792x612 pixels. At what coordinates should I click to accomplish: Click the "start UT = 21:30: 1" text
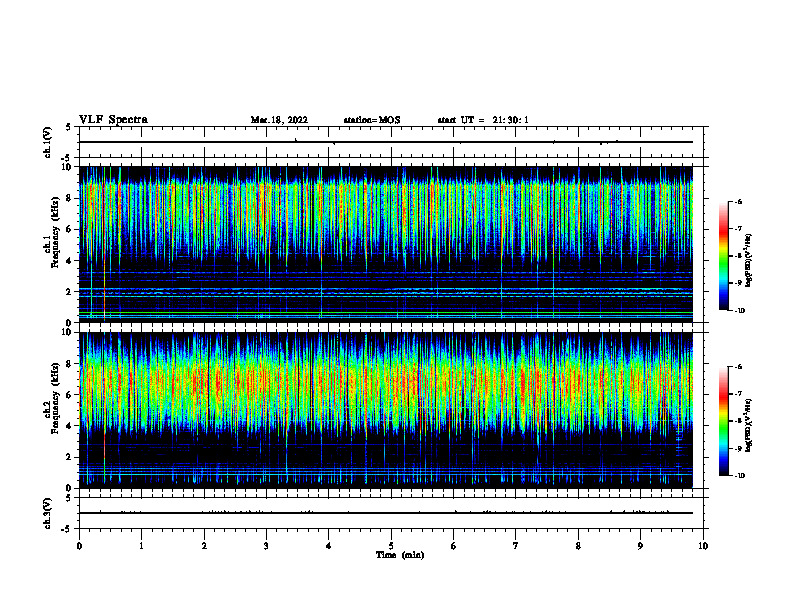point(483,120)
